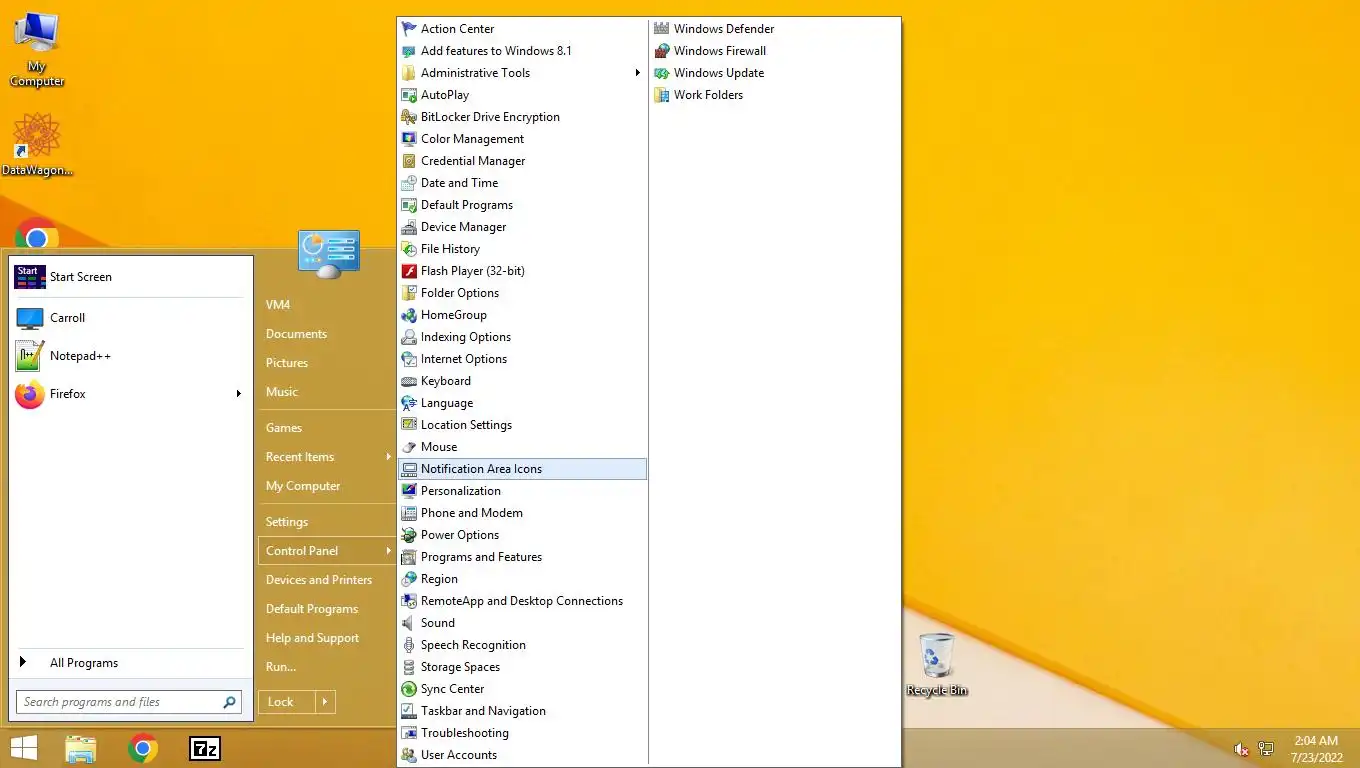Click the AutoPlay icon

point(409,95)
